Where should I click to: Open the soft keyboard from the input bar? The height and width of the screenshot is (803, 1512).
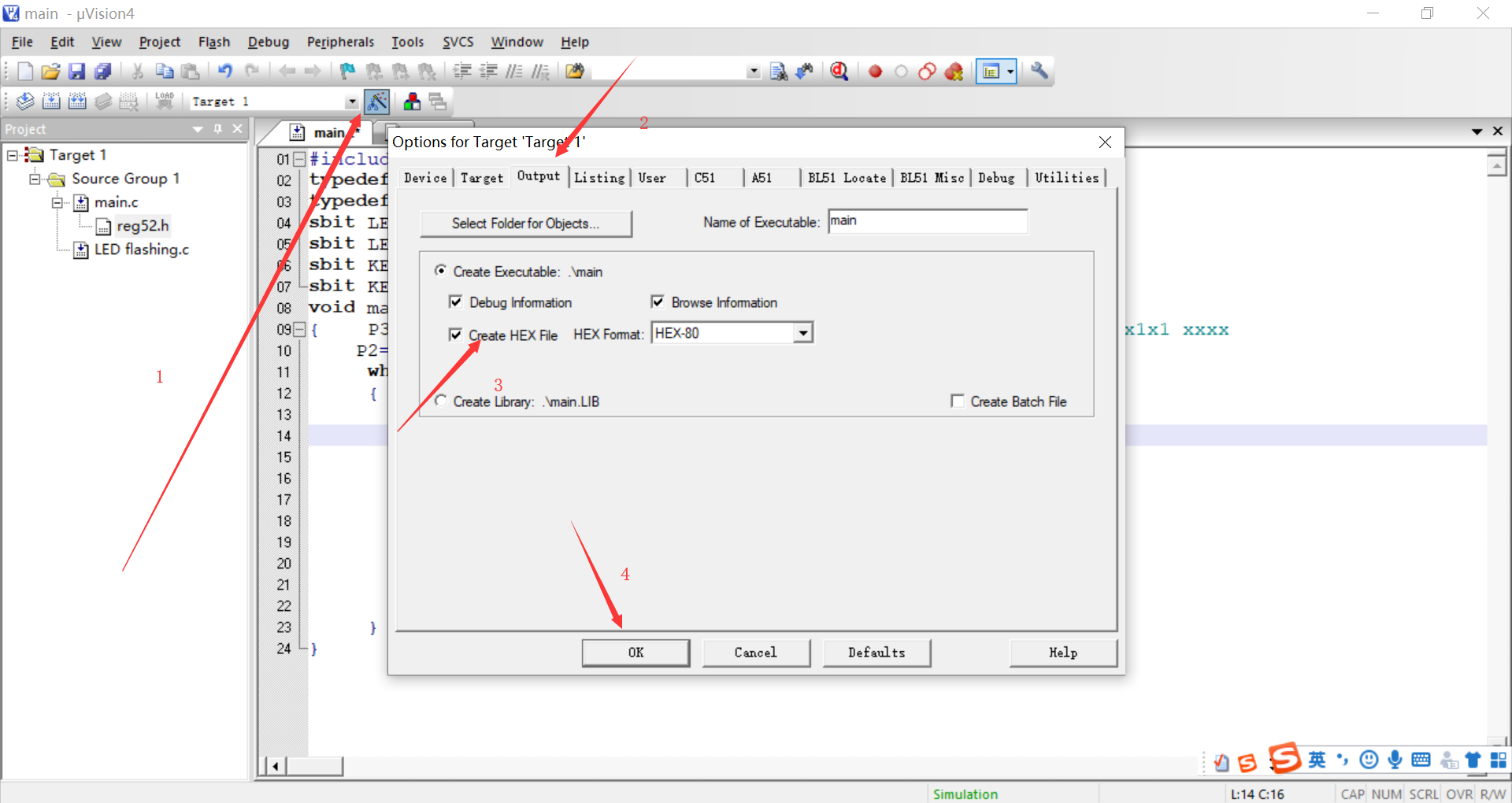pyautogui.click(x=1421, y=760)
